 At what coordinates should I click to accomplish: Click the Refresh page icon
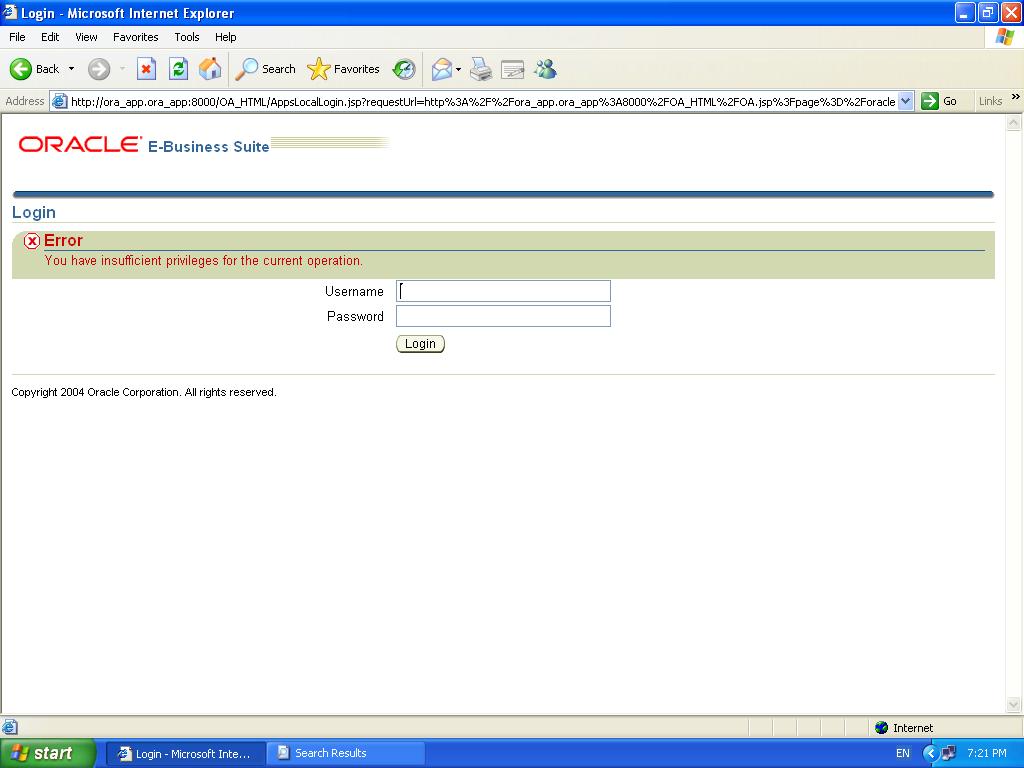[x=178, y=69]
